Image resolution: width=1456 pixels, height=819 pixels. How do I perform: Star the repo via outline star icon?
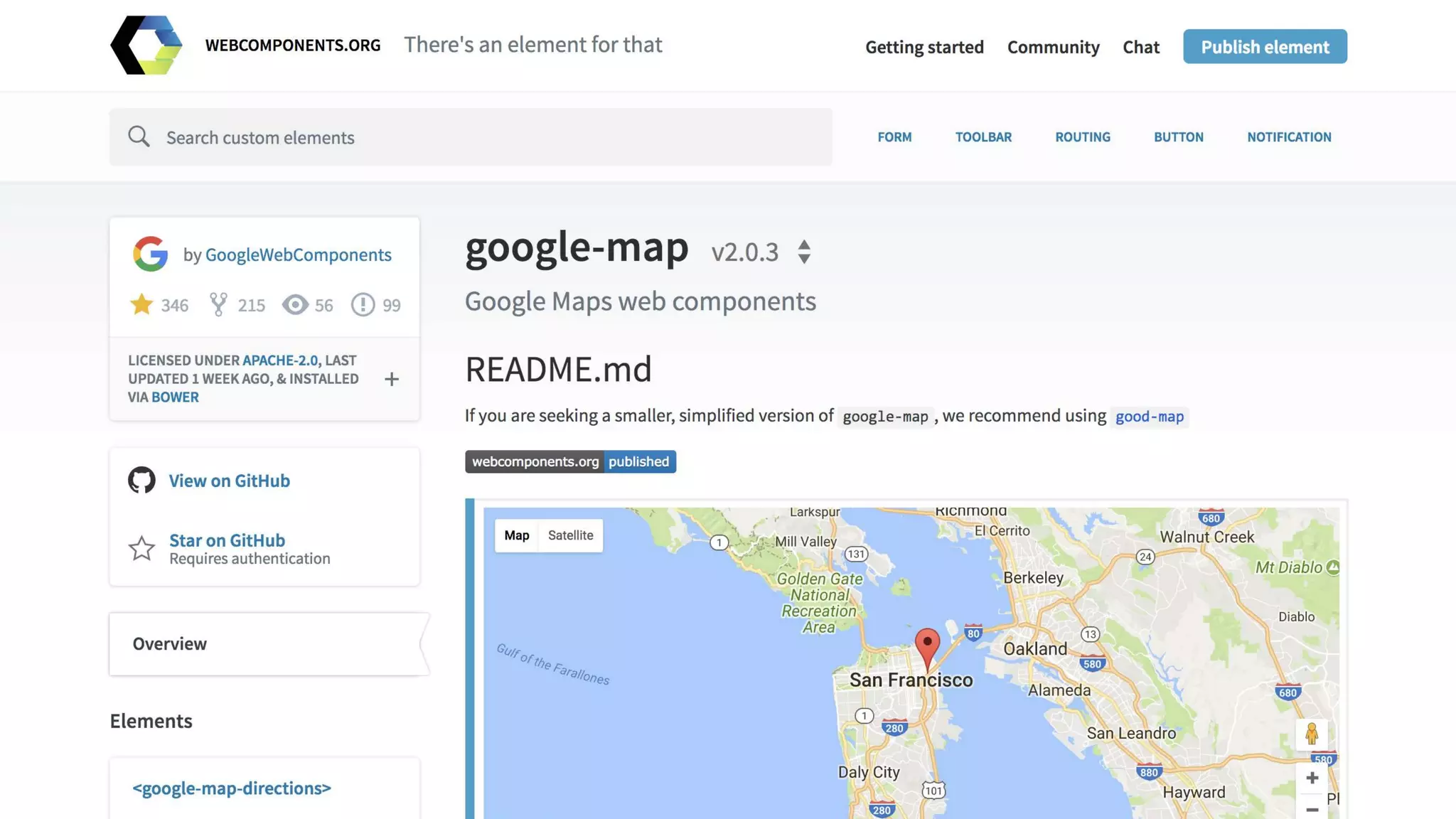[141, 548]
